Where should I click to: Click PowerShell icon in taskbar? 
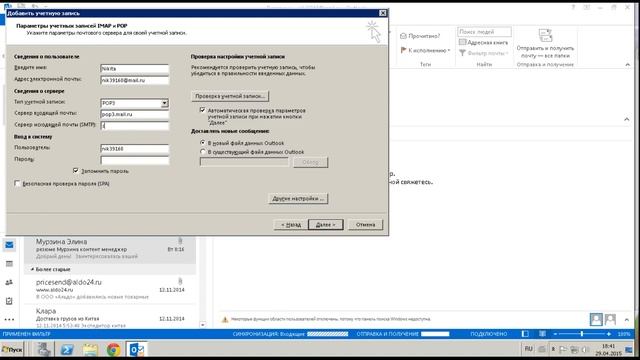pyautogui.click(x=67, y=350)
